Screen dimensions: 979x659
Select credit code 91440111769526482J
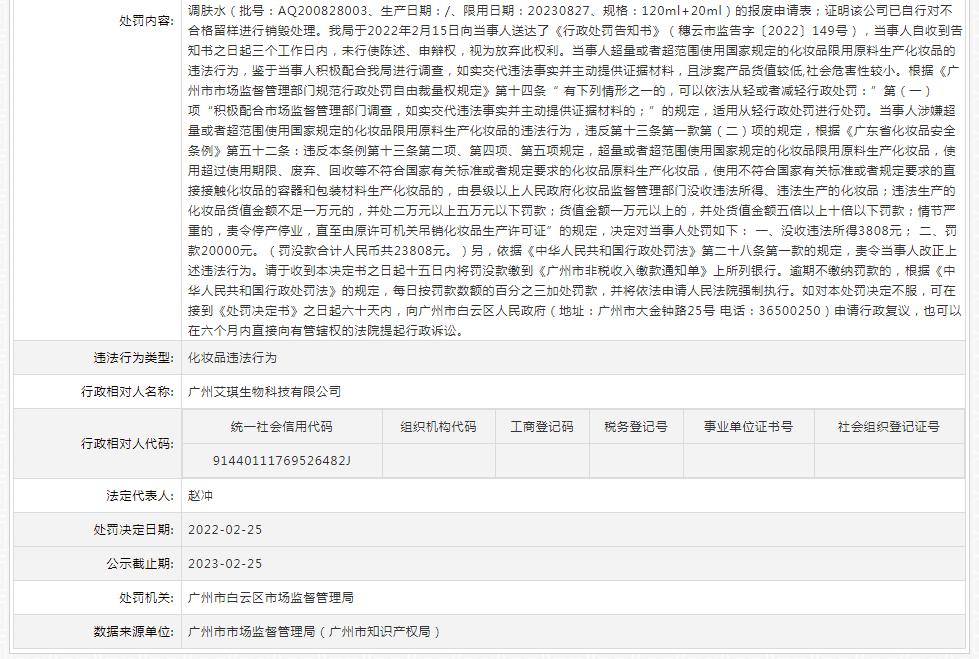[281, 461]
